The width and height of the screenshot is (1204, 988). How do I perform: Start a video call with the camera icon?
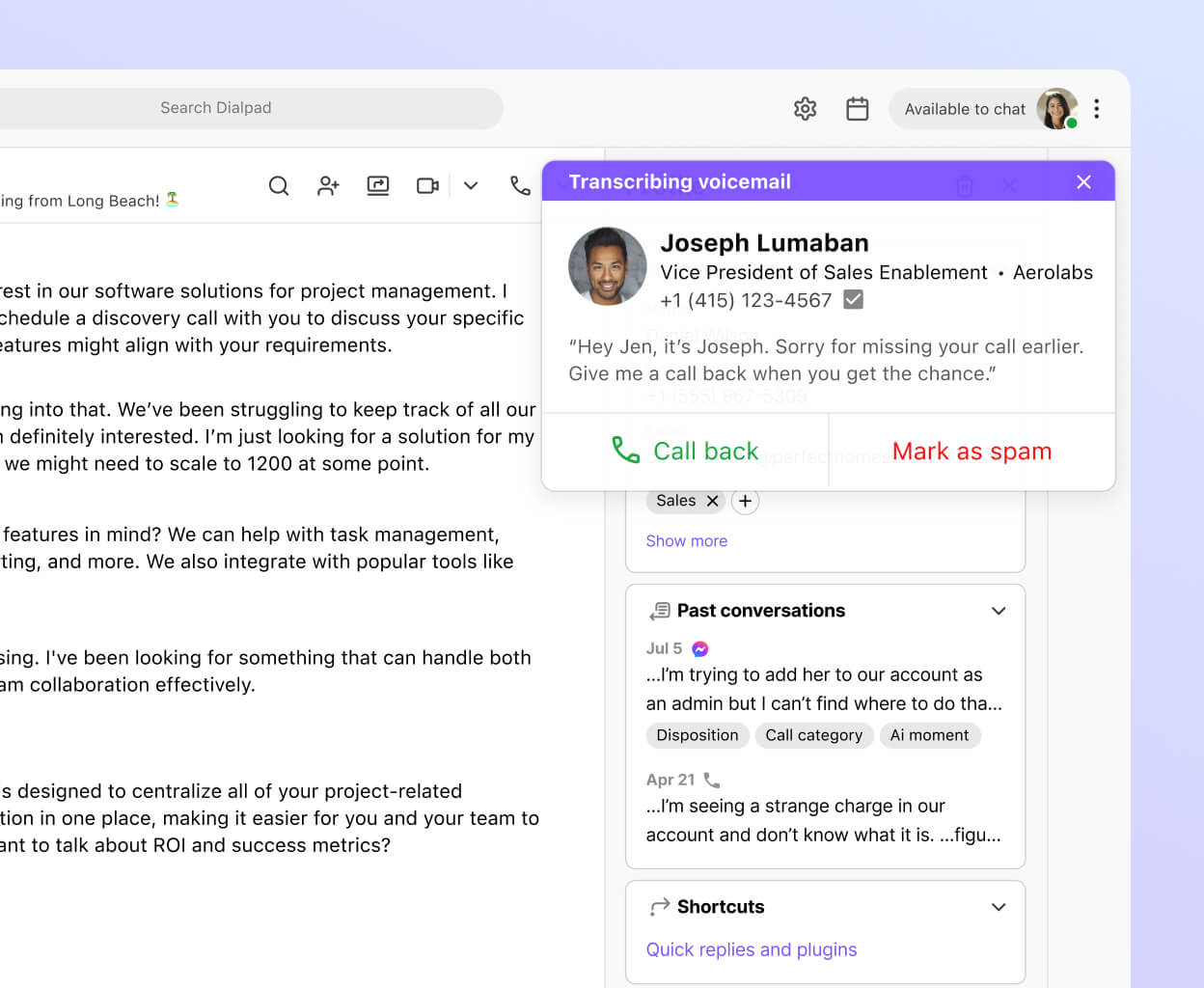coord(427,185)
